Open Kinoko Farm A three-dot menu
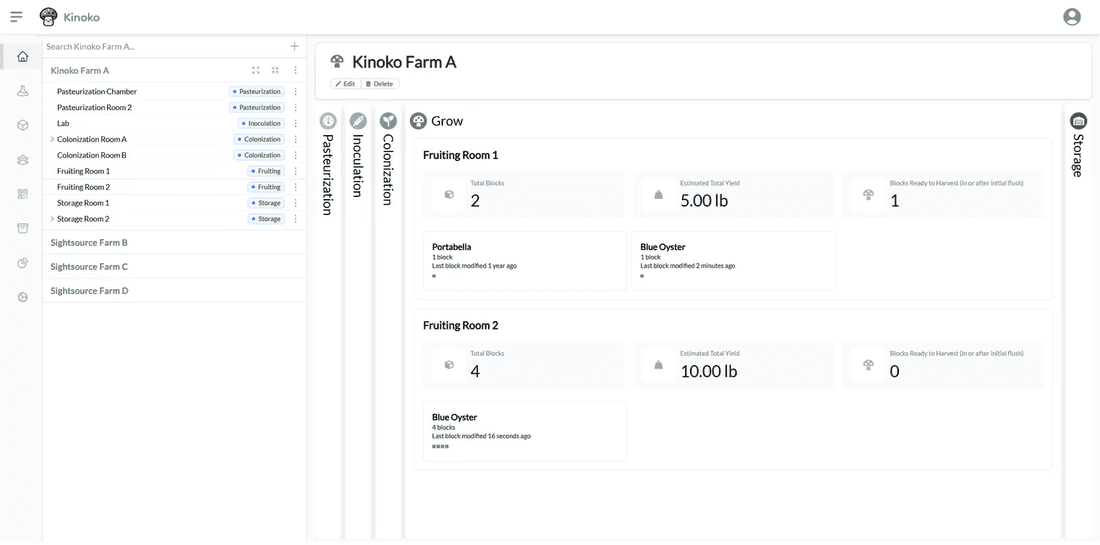Screen dimensions: 1100x545 (x=295, y=70)
